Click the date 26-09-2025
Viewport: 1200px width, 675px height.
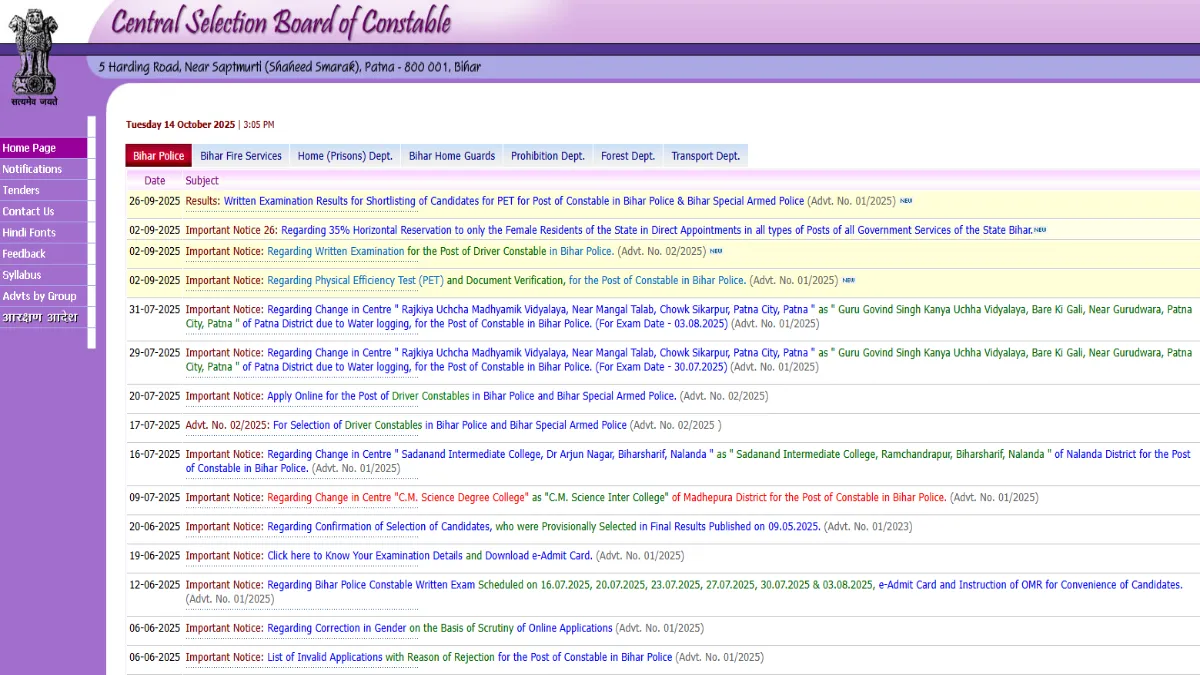coord(155,201)
